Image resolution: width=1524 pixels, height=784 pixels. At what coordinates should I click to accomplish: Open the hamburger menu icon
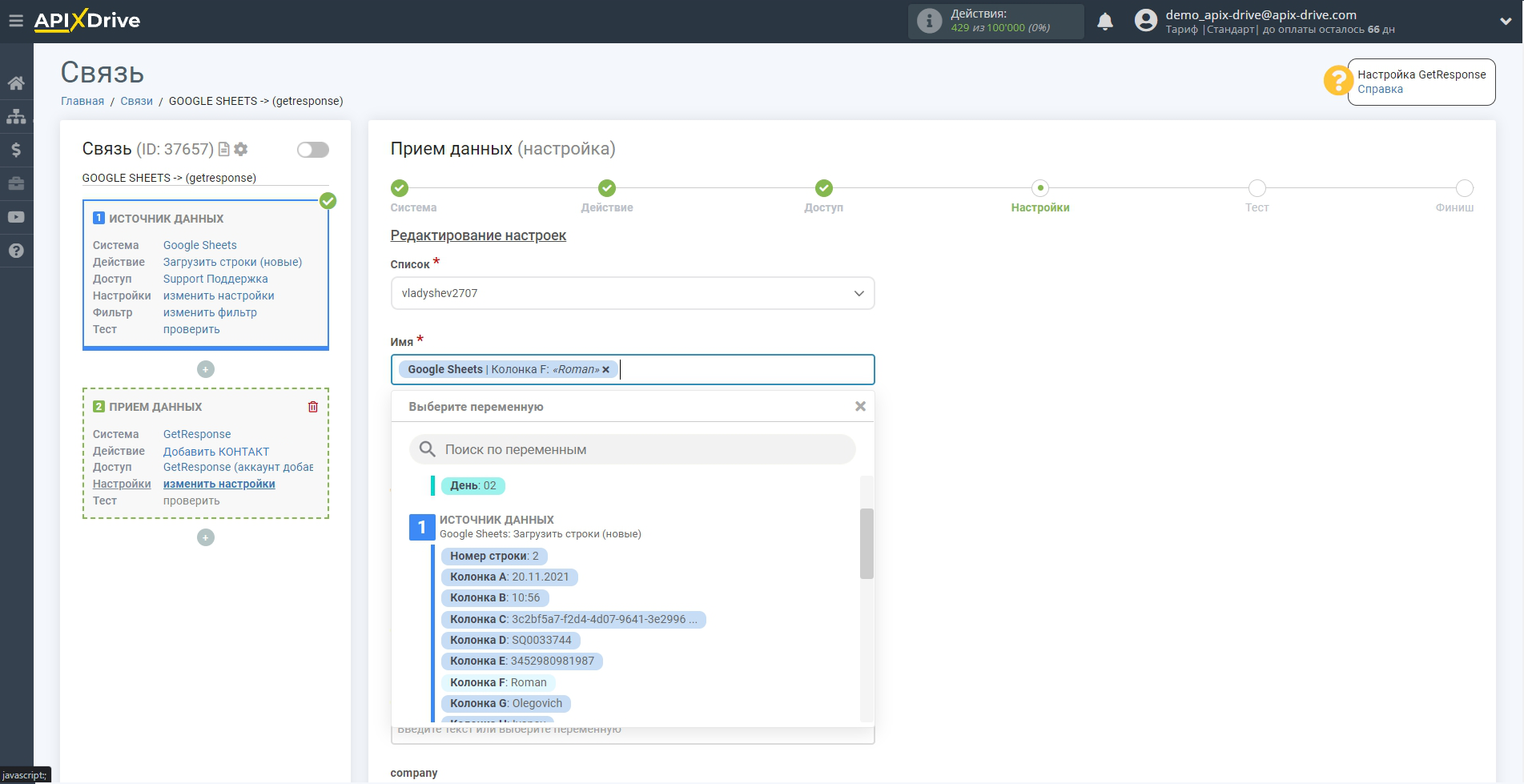click(16, 21)
